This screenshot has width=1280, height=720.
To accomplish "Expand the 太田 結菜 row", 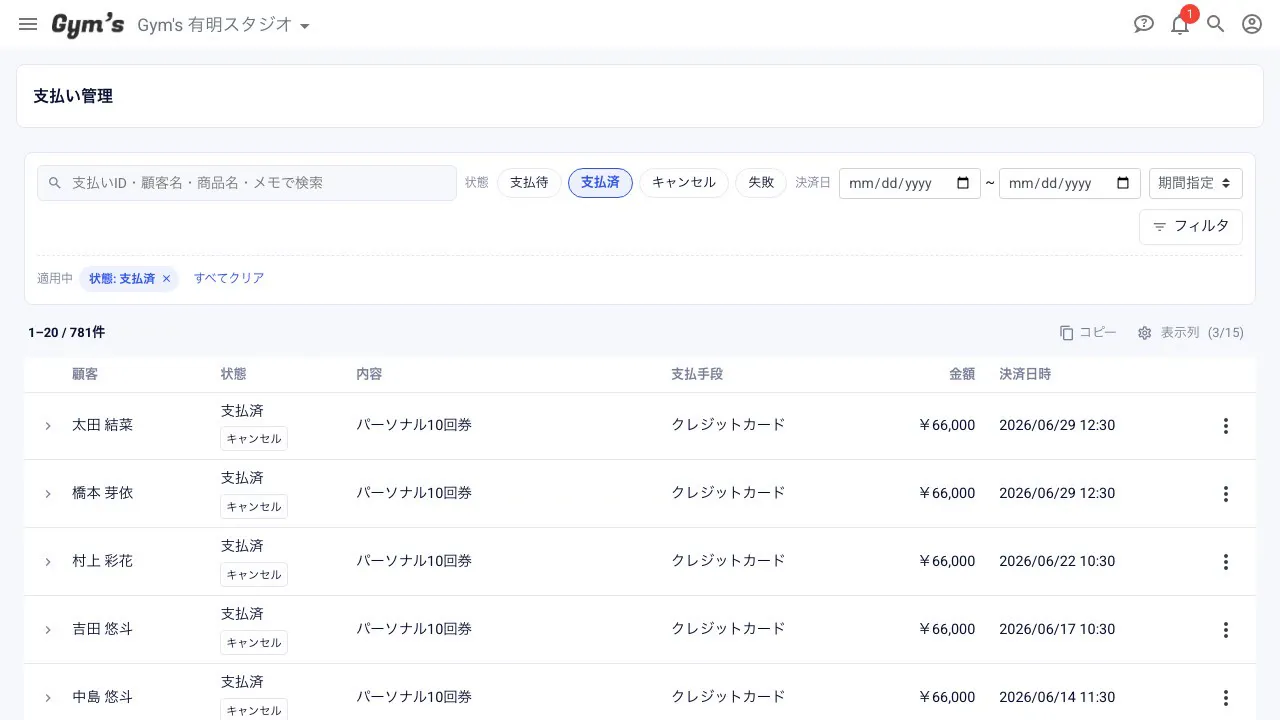I will 48,426.
